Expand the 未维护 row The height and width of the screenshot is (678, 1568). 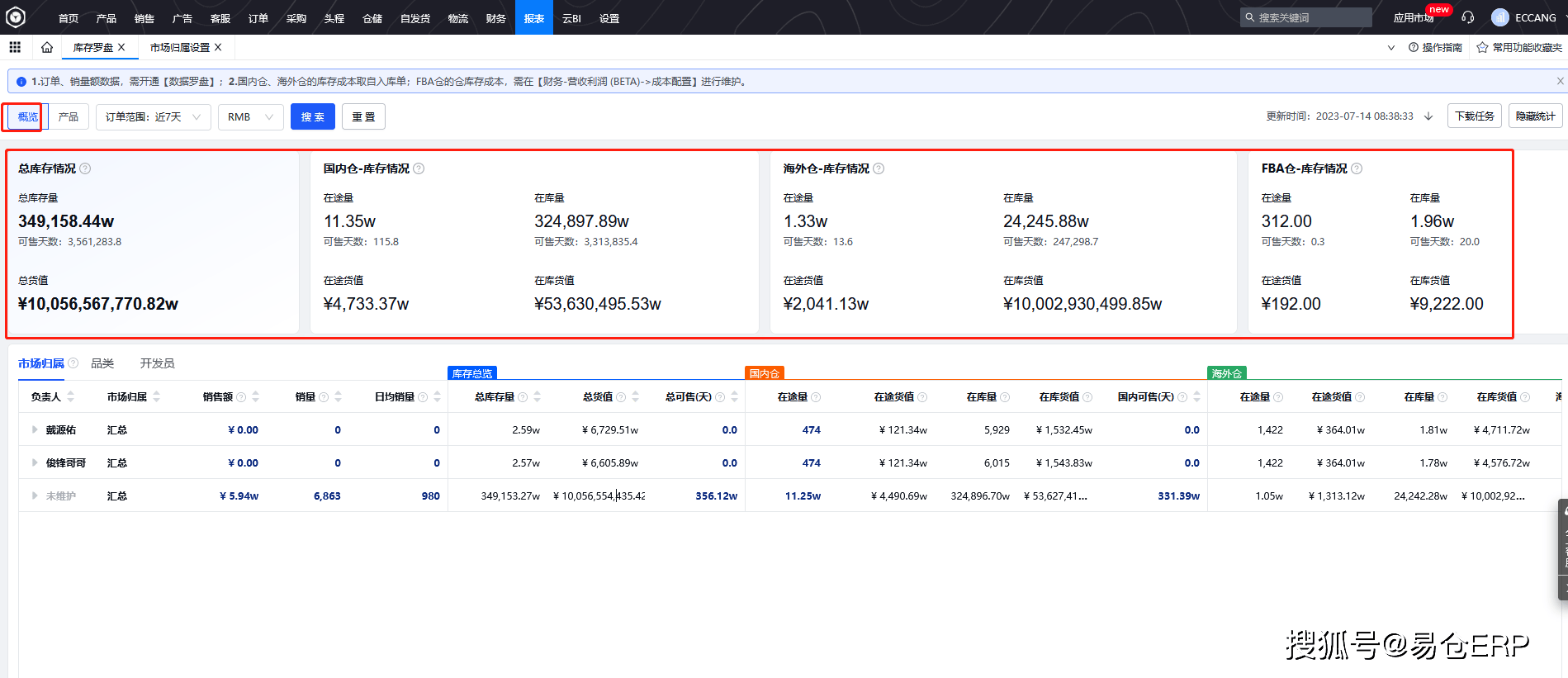point(35,495)
